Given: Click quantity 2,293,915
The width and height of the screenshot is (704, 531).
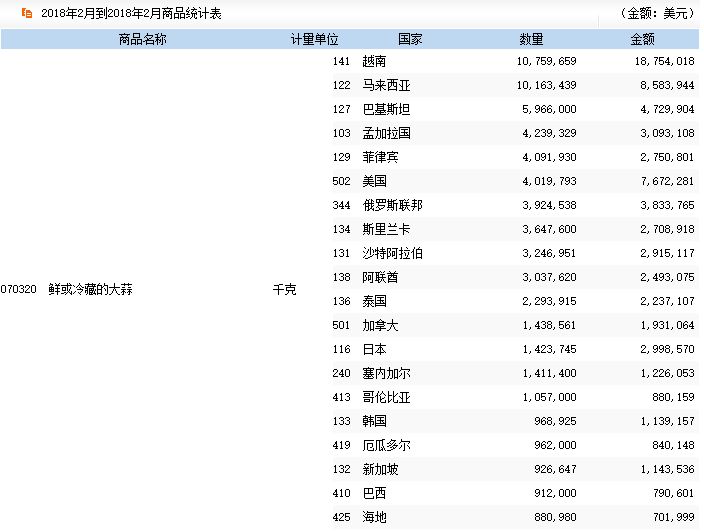Looking at the screenshot, I should (x=550, y=301).
